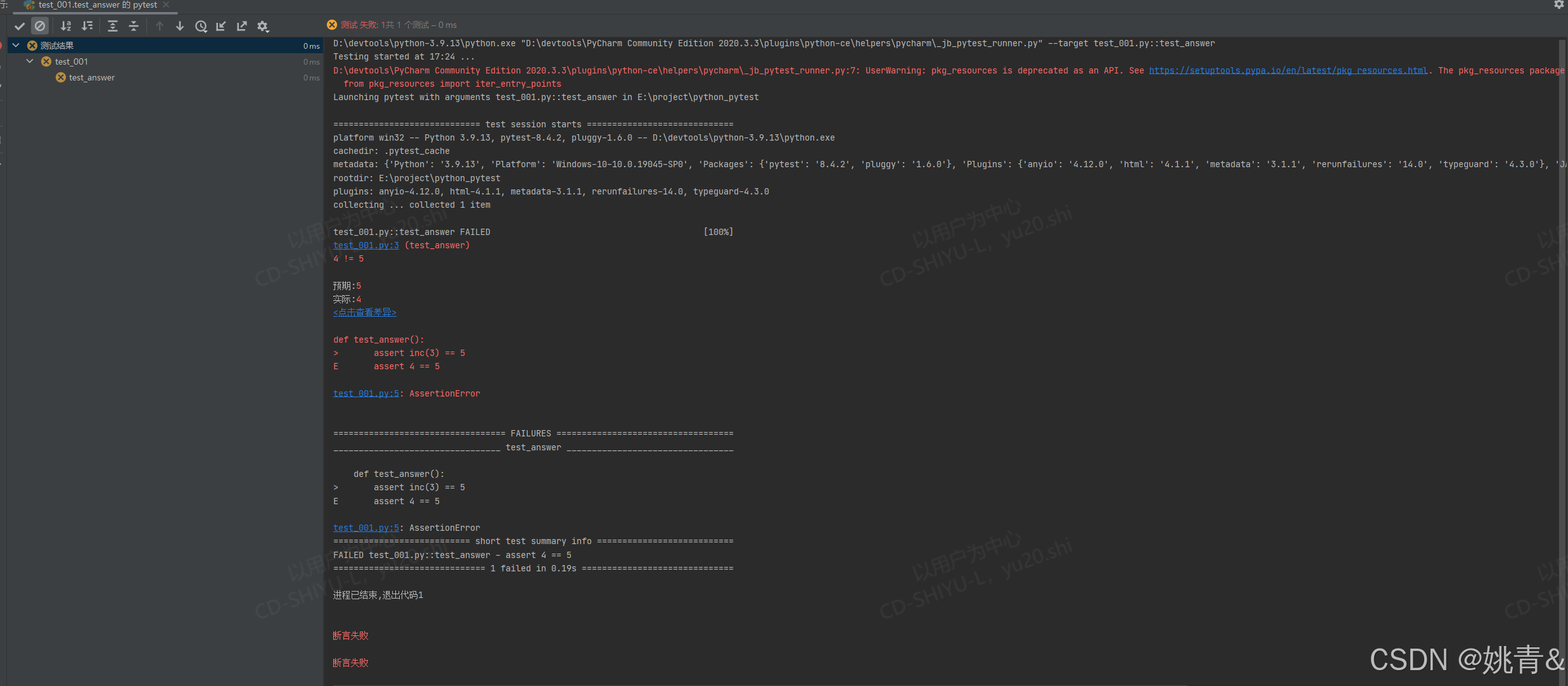Screen dimensions: 1568x686
Task: Go to next failed test
Action: (180, 26)
